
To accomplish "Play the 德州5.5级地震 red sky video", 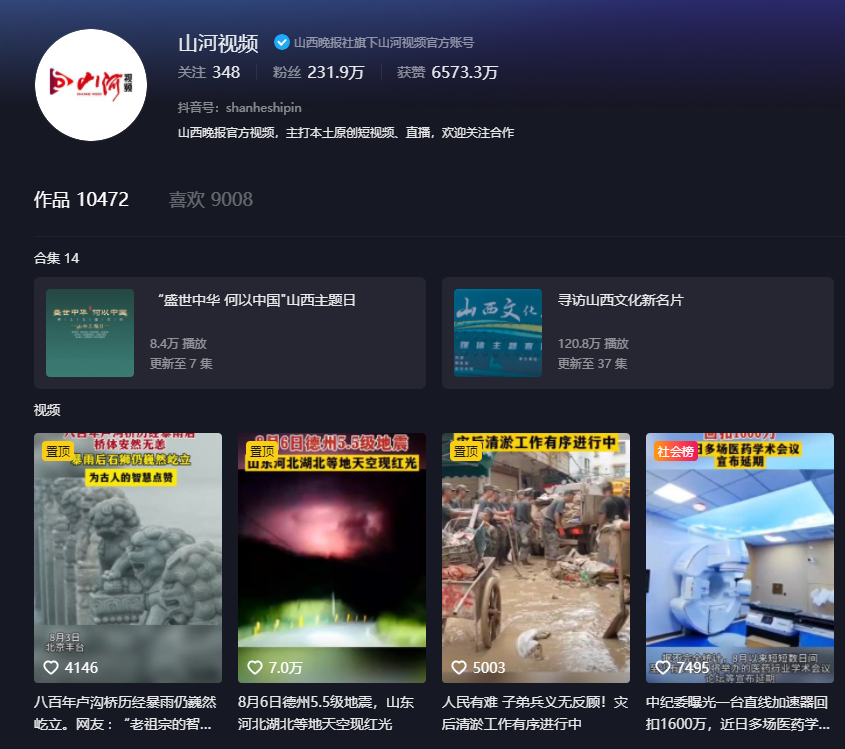I will (x=332, y=558).
